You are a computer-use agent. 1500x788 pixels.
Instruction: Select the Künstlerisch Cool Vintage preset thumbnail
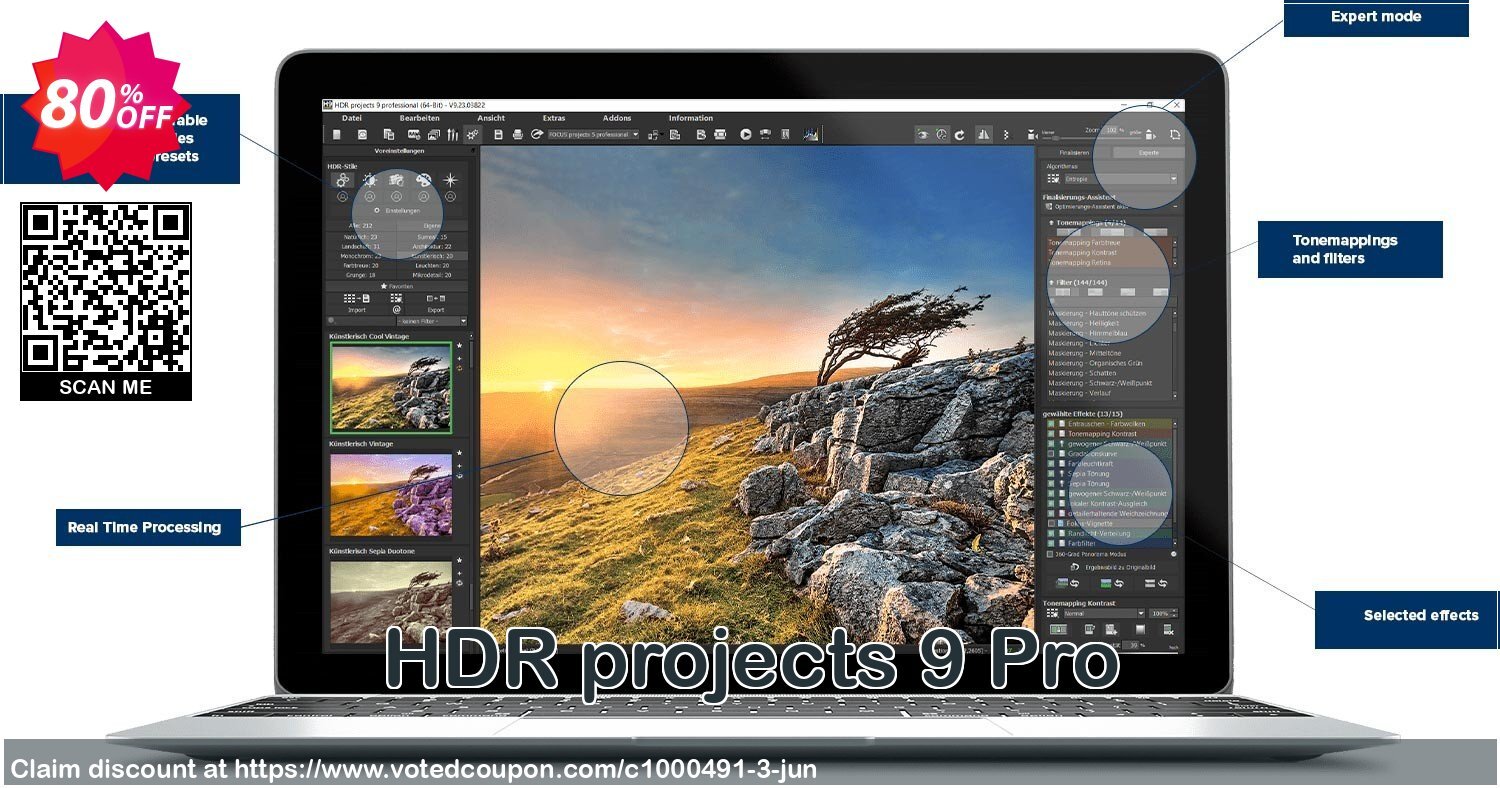point(392,388)
